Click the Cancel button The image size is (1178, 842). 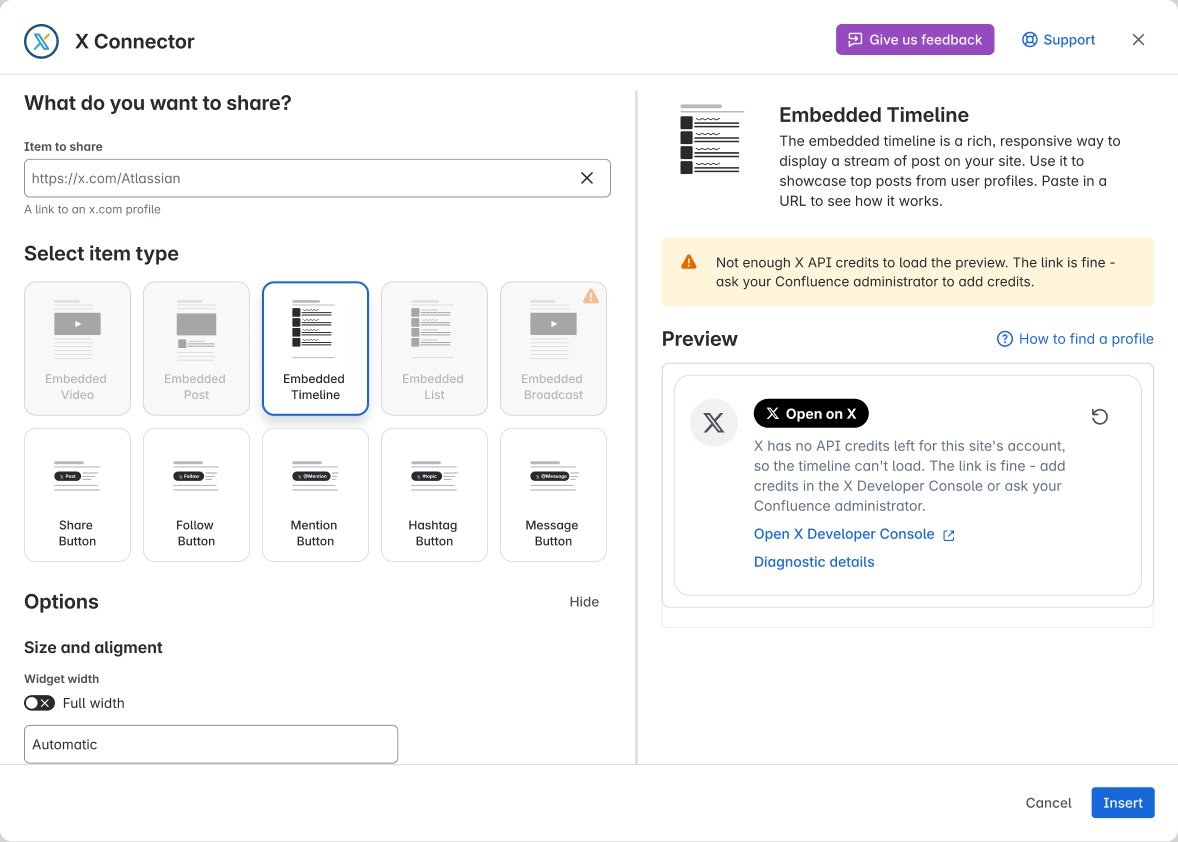pos(1048,803)
